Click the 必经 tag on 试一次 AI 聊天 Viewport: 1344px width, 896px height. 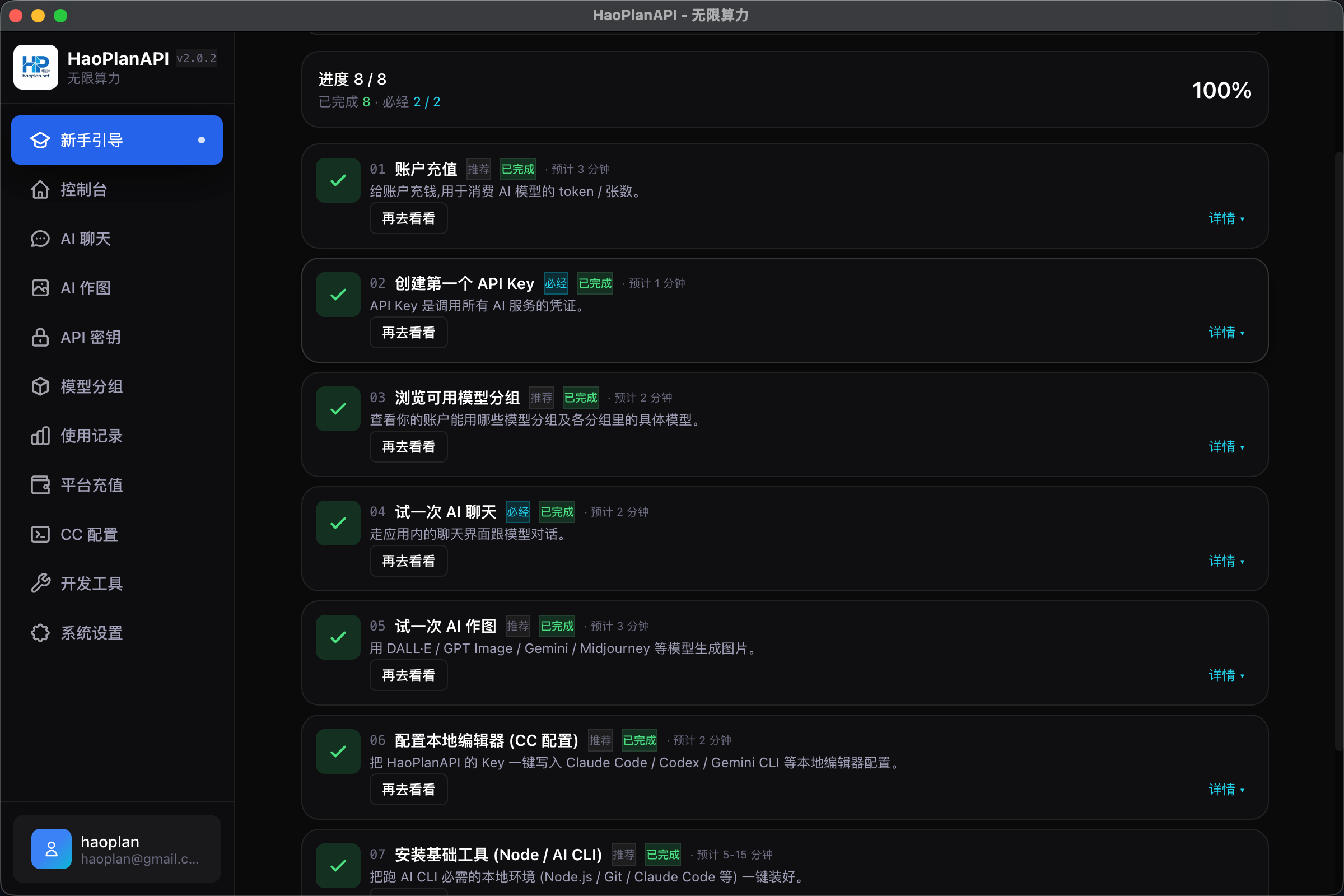[x=519, y=512]
